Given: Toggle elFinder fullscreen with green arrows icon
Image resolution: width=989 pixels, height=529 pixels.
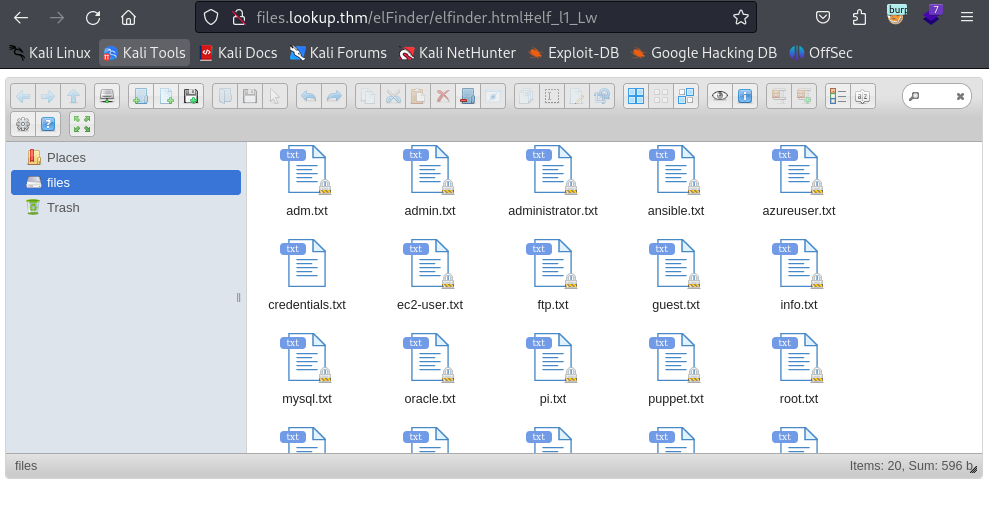Looking at the screenshot, I should (x=82, y=124).
